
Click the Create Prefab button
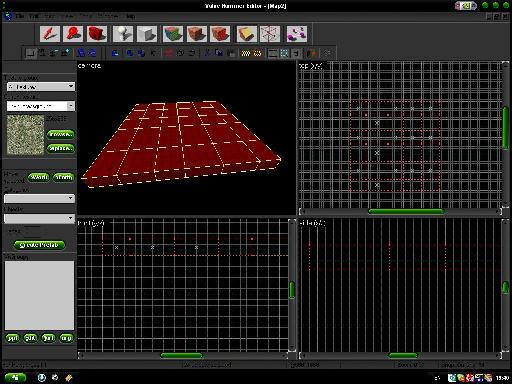(x=39, y=245)
